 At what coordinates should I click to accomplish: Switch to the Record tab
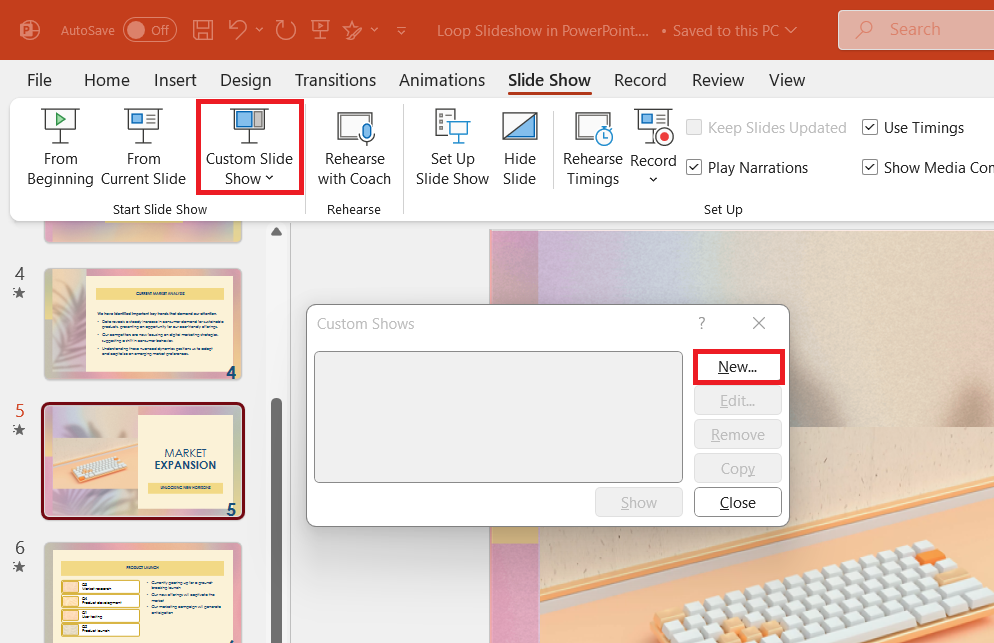pos(640,80)
